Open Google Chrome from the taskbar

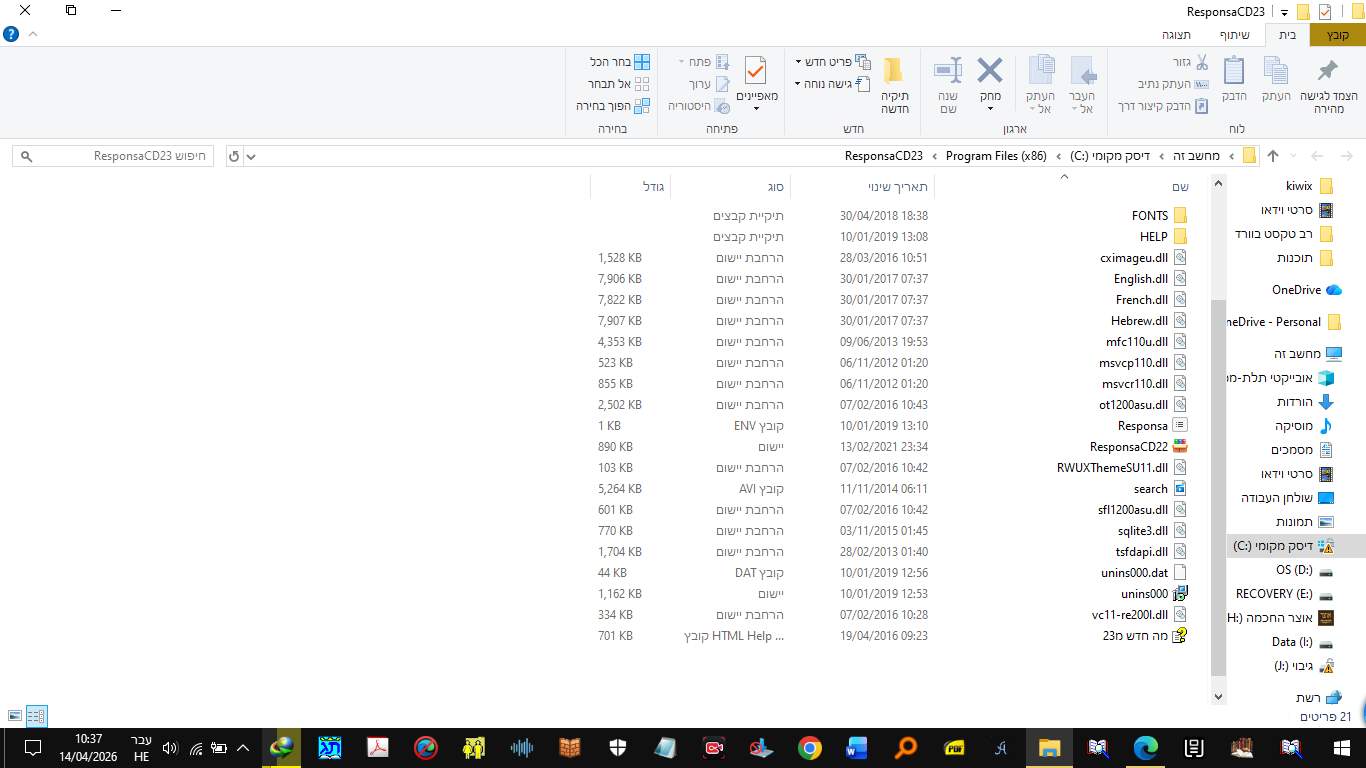[809, 747]
